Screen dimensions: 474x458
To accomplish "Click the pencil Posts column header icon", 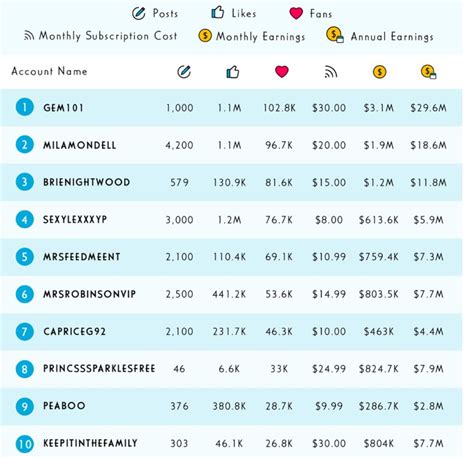I will pos(184,72).
